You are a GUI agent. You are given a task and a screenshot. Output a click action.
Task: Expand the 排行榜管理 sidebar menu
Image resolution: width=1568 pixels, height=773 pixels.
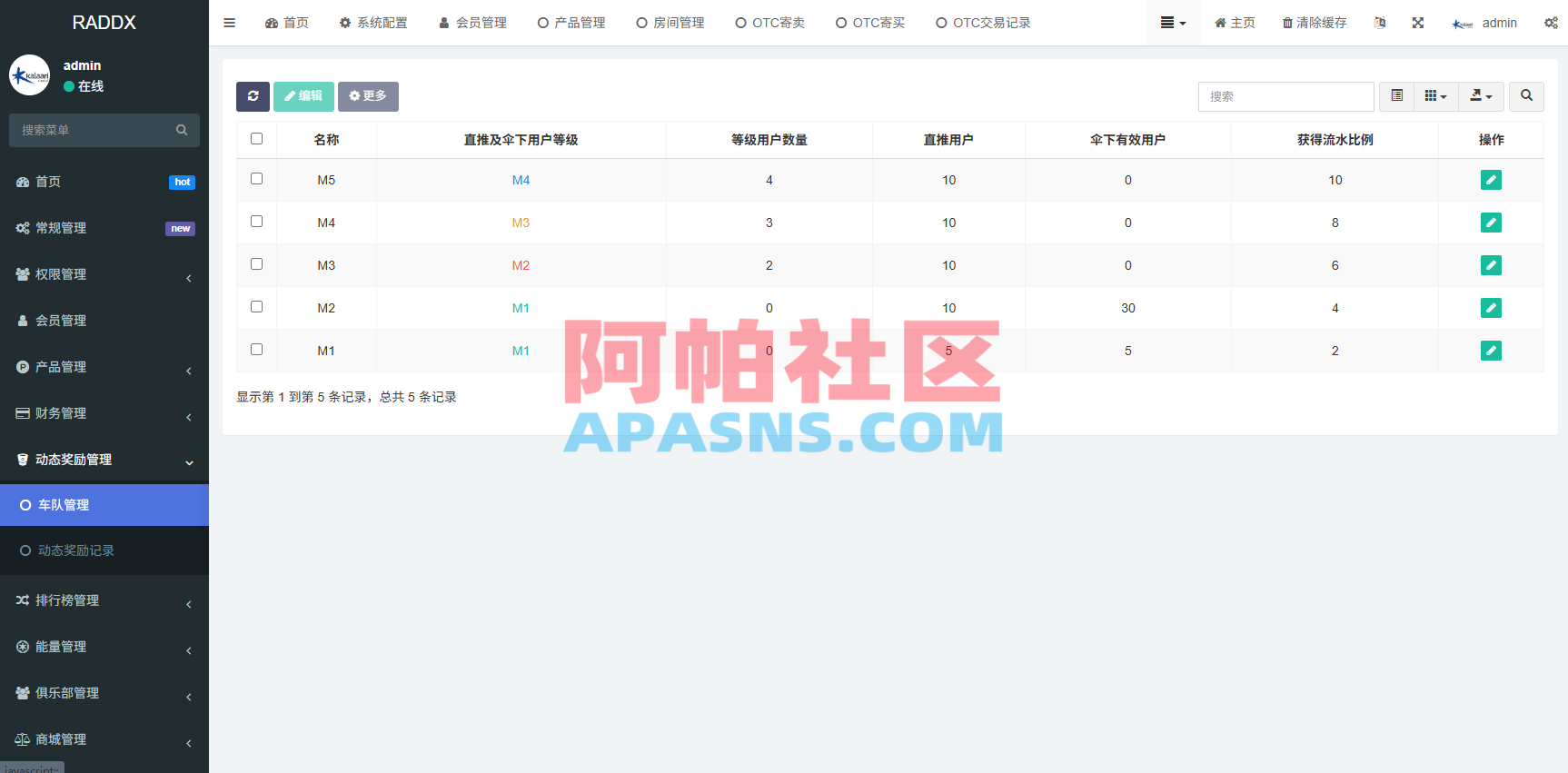pyautogui.click(x=104, y=600)
